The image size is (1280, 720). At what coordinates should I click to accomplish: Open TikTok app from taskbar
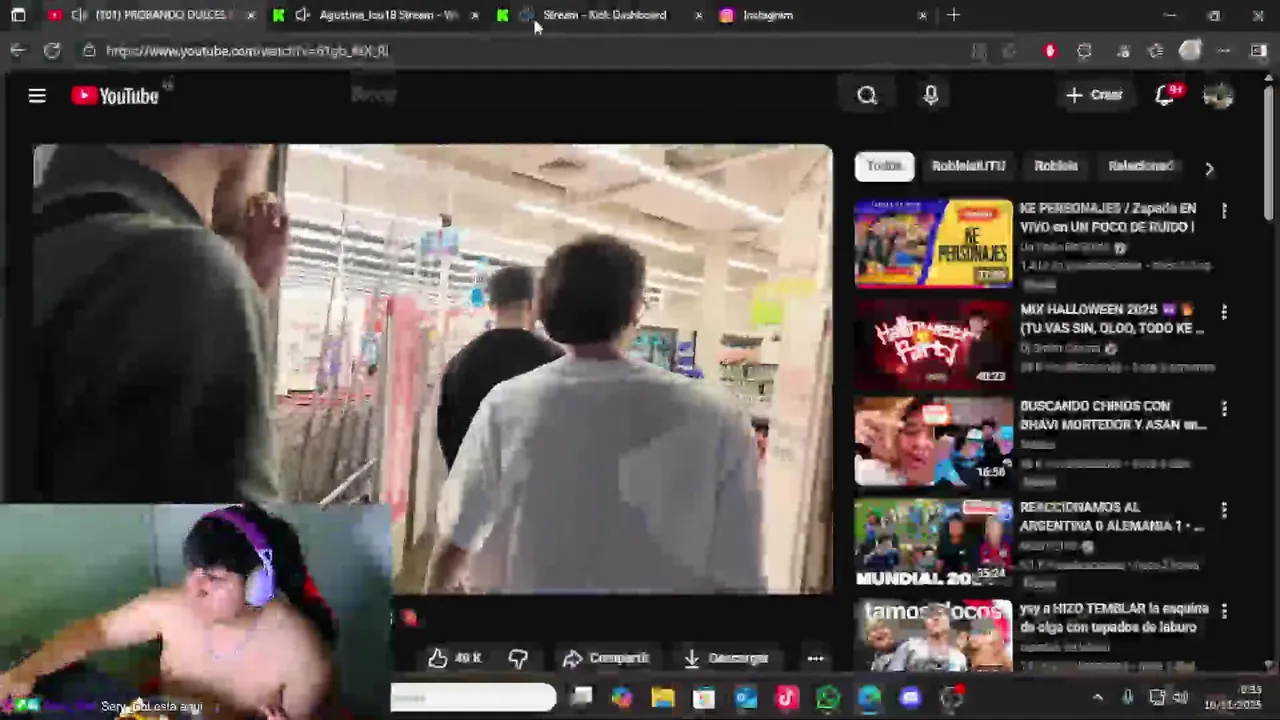point(787,697)
